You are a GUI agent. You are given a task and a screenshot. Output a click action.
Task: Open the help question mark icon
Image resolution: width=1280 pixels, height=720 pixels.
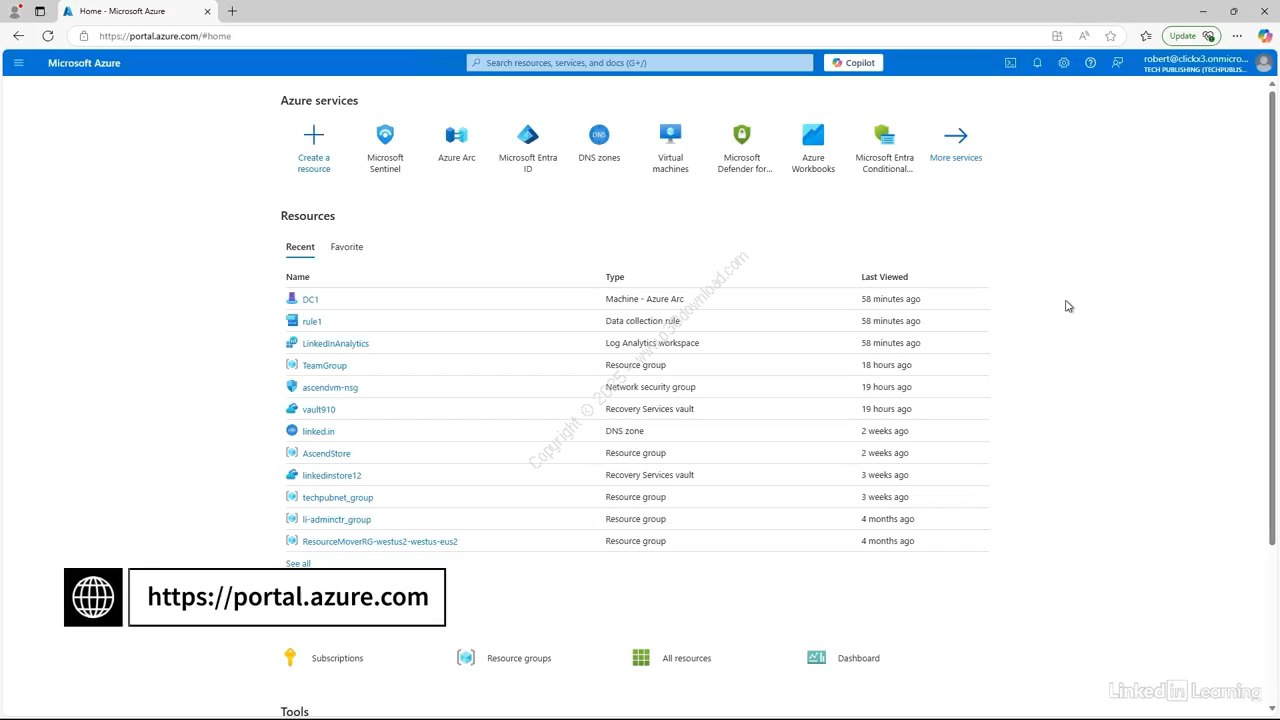1090,63
